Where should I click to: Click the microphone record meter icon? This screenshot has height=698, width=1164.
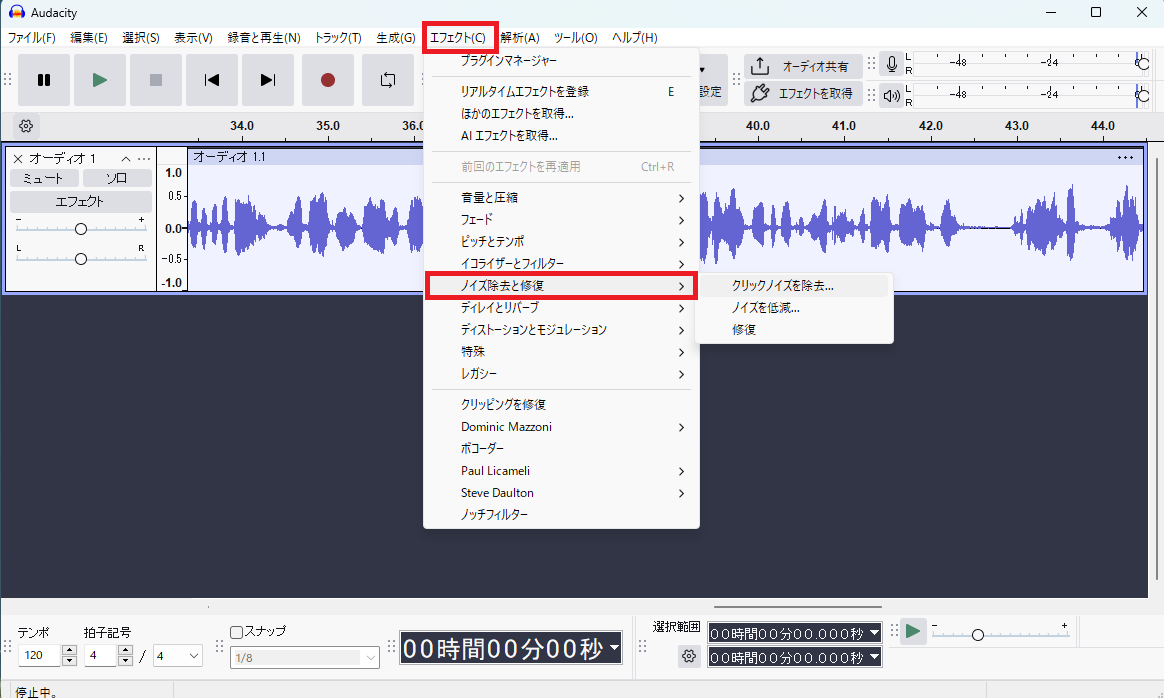[892, 65]
